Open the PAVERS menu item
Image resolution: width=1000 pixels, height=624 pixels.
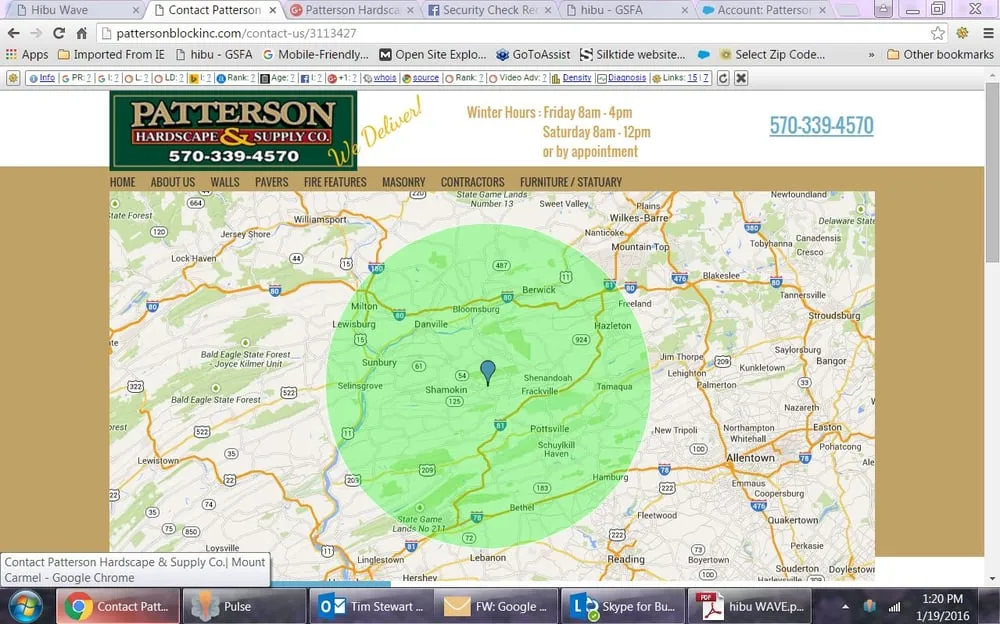click(271, 182)
